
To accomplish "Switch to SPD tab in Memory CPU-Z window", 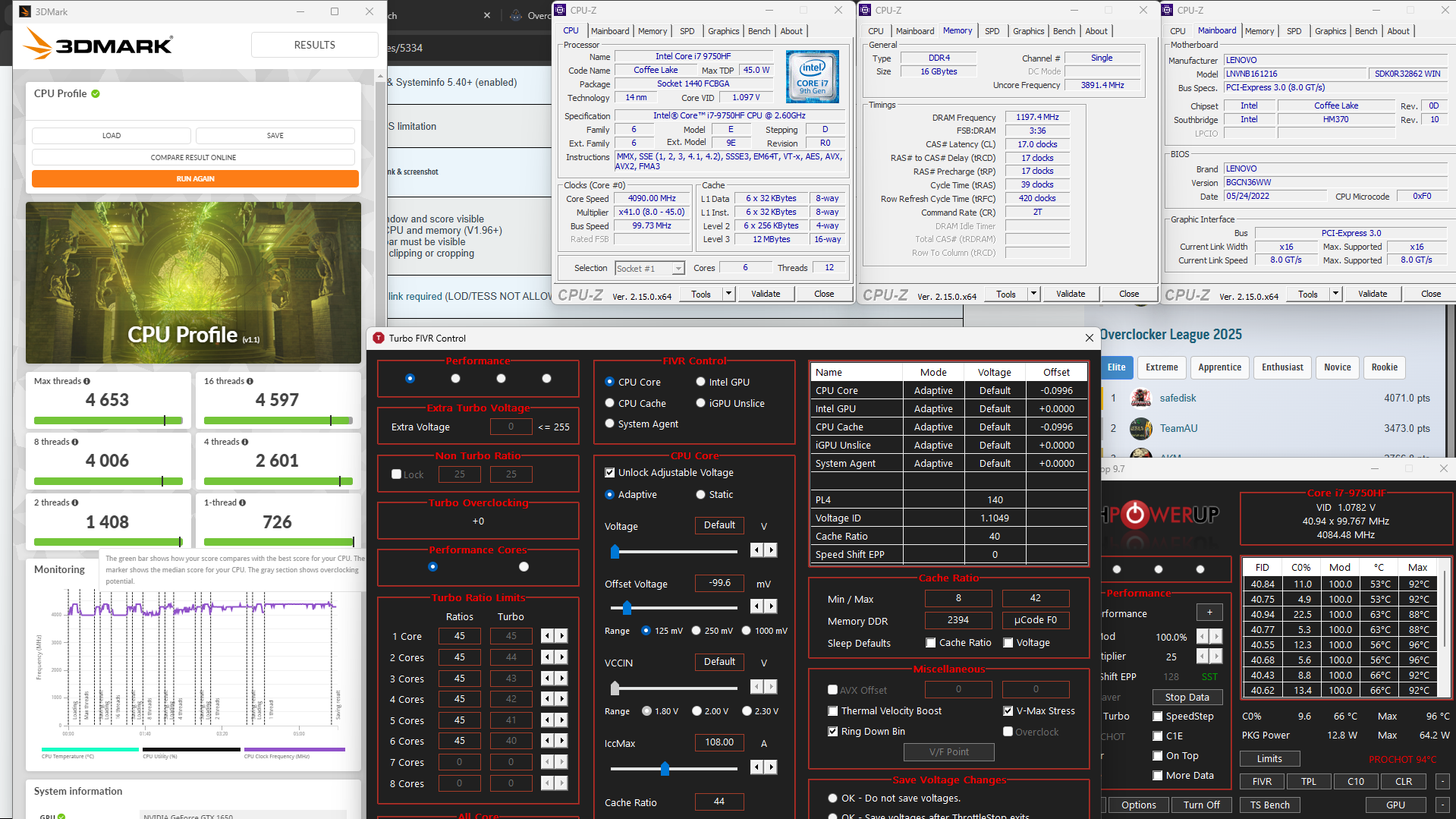I will click(x=992, y=31).
